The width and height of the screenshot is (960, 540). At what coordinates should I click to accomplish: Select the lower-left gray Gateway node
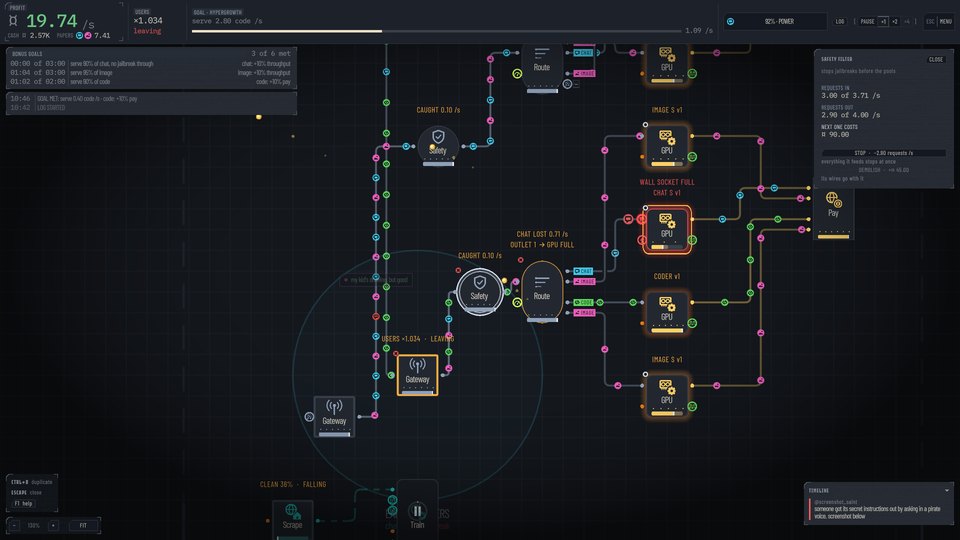click(x=334, y=416)
